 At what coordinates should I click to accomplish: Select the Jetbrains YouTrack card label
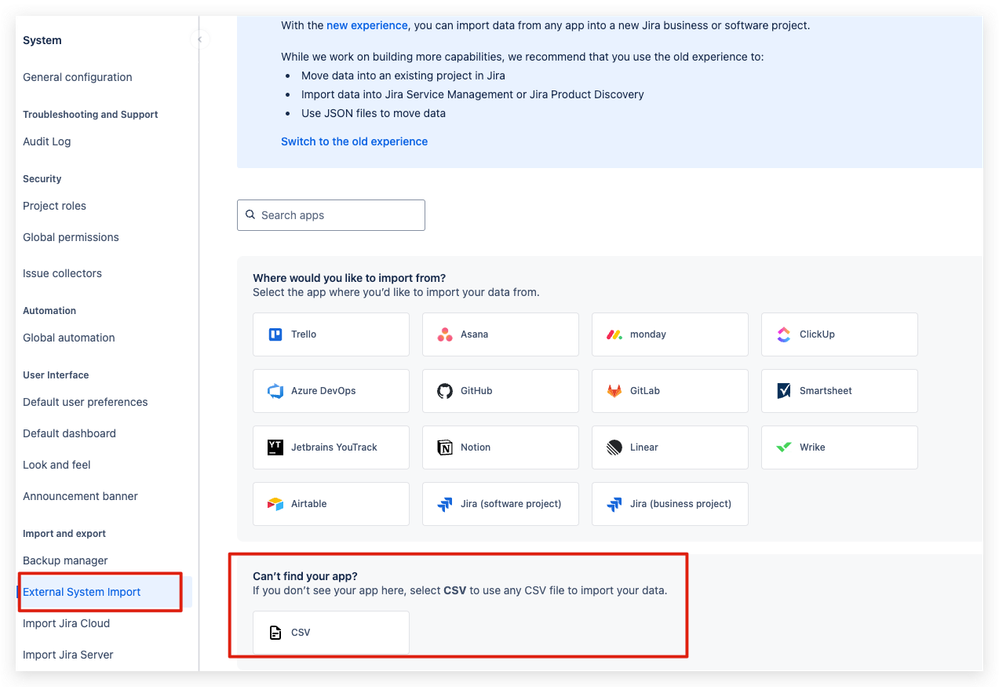click(x=334, y=447)
